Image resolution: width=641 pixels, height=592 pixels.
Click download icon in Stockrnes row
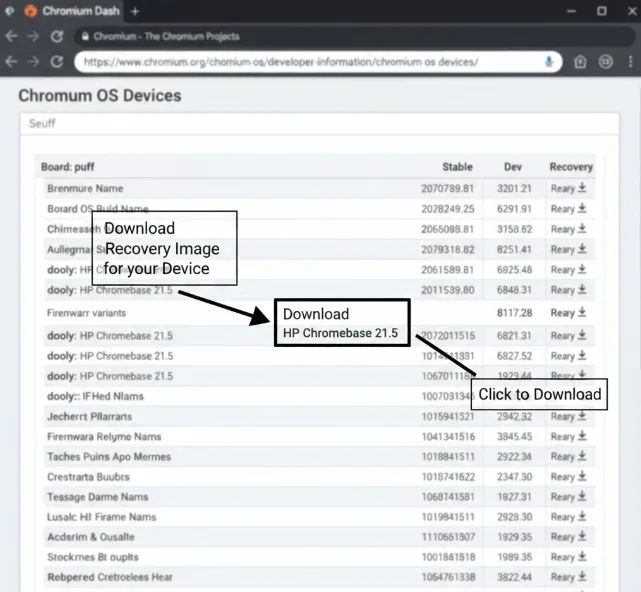tap(582, 557)
